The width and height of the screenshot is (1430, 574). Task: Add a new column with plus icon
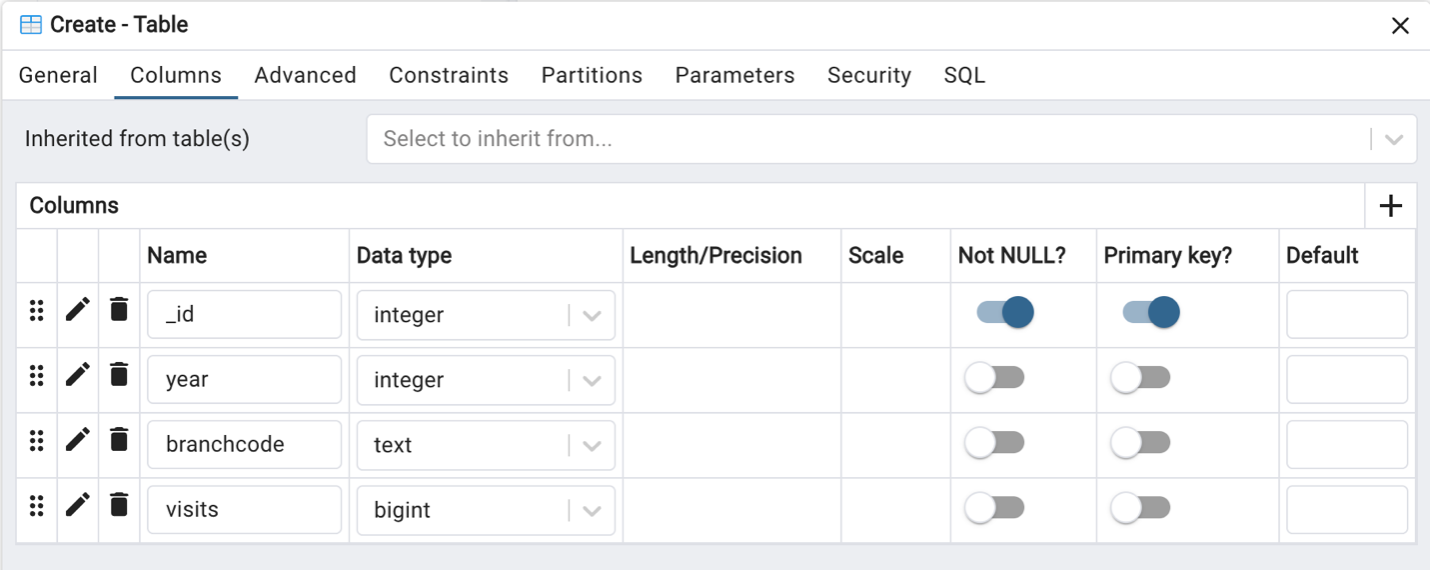[1391, 206]
